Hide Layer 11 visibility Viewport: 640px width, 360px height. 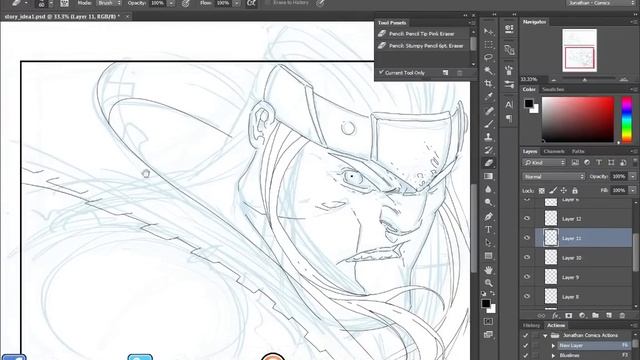click(527, 238)
